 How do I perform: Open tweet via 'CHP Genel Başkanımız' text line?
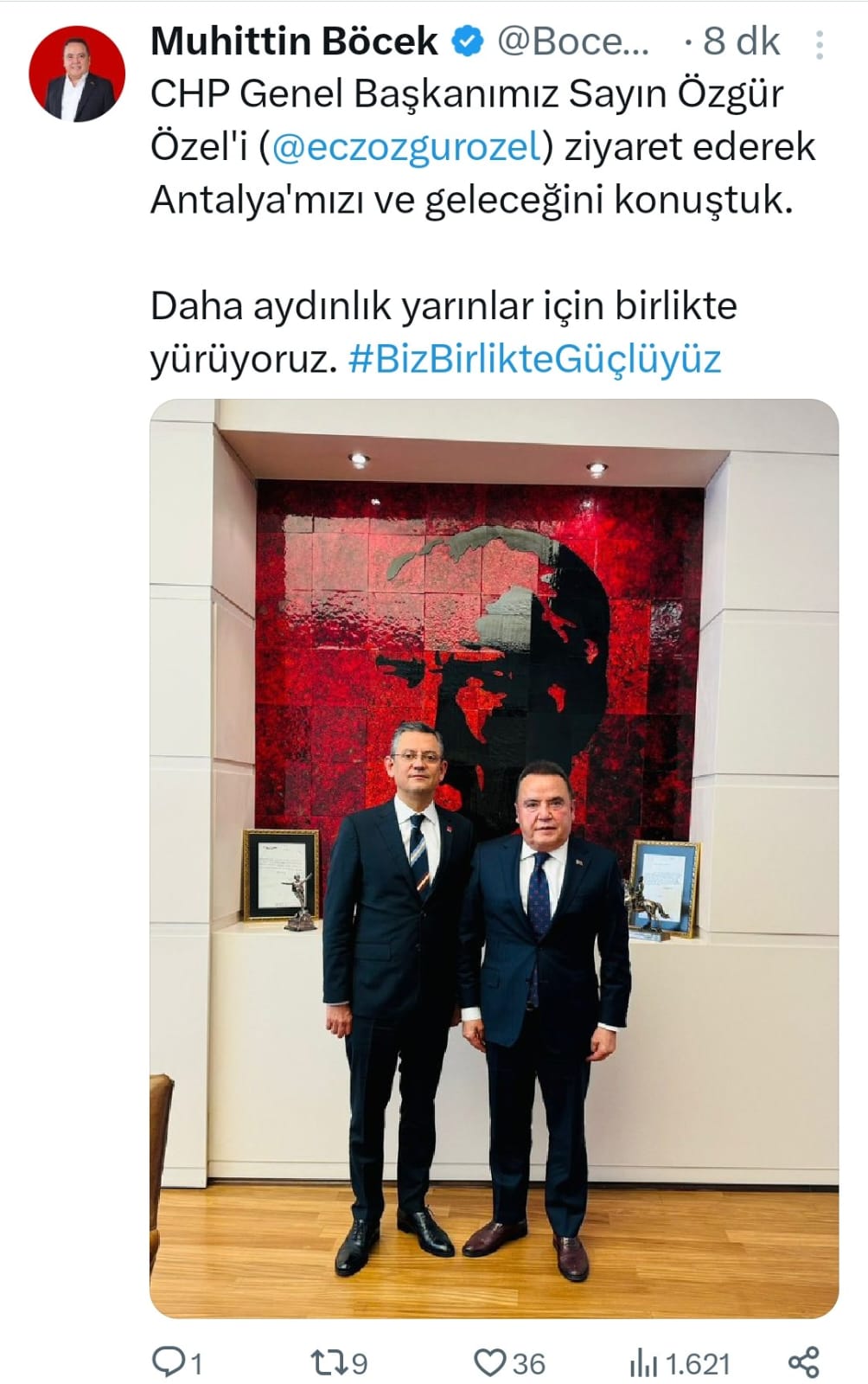(467, 94)
